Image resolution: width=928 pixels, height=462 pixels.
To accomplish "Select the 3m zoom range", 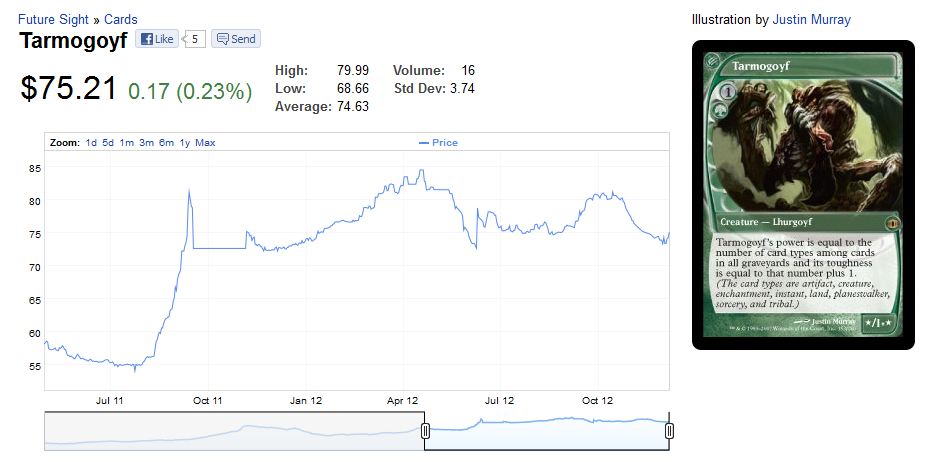I will tap(146, 143).
